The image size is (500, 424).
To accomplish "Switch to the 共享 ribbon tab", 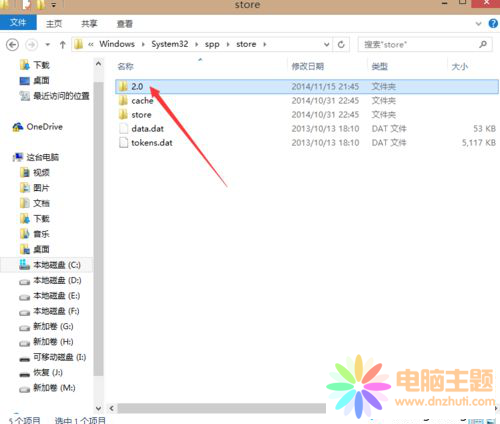I will 89,24.
